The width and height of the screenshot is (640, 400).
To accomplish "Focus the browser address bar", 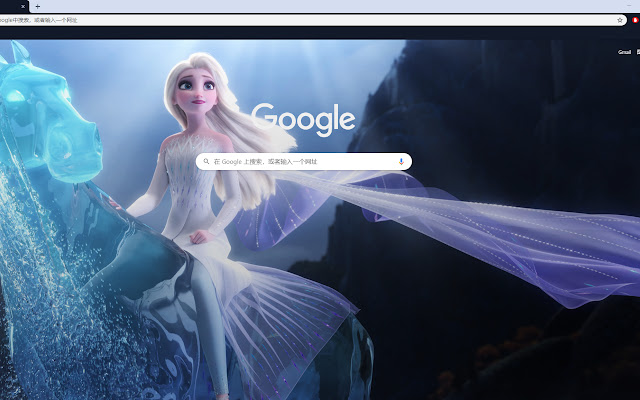I will pyautogui.click(x=313, y=20).
